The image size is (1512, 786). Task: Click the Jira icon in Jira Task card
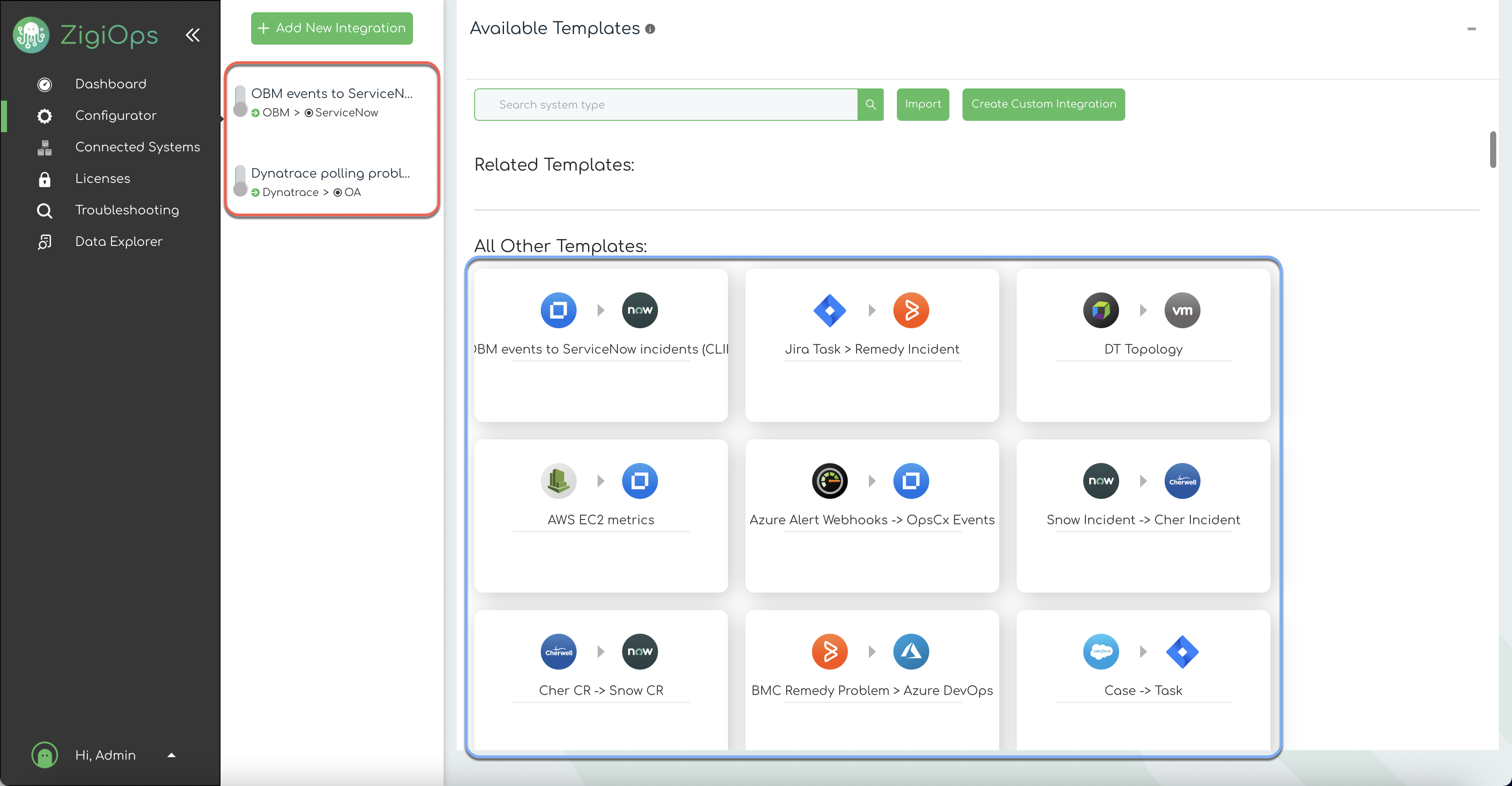pos(830,310)
